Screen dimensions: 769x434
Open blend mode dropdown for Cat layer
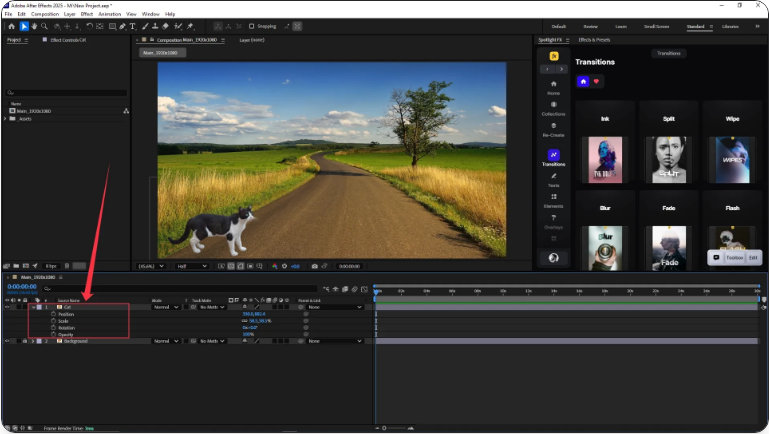(x=165, y=307)
